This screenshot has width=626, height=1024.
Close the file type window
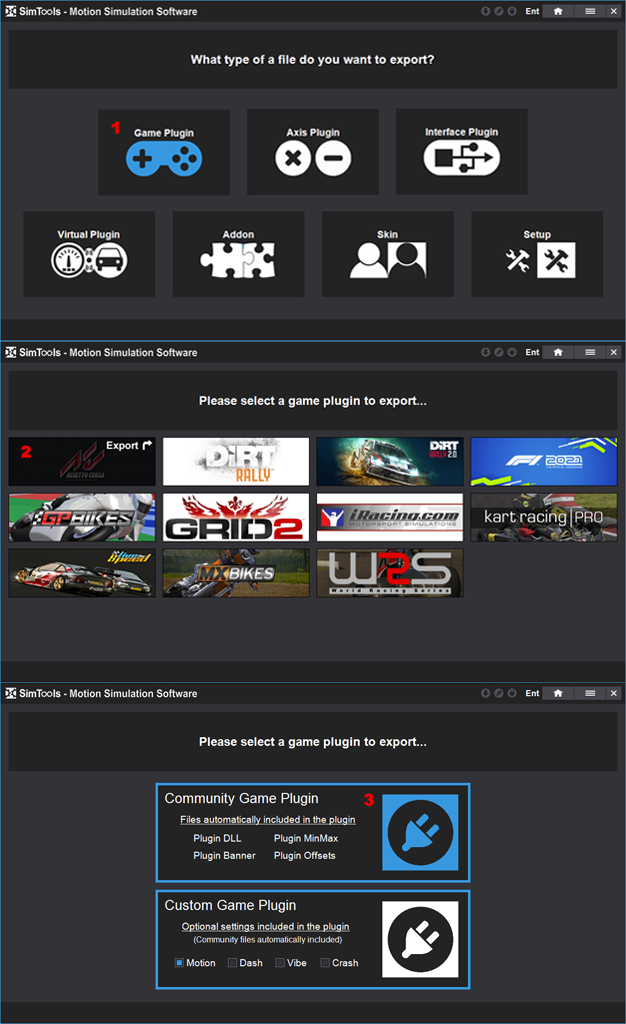614,11
